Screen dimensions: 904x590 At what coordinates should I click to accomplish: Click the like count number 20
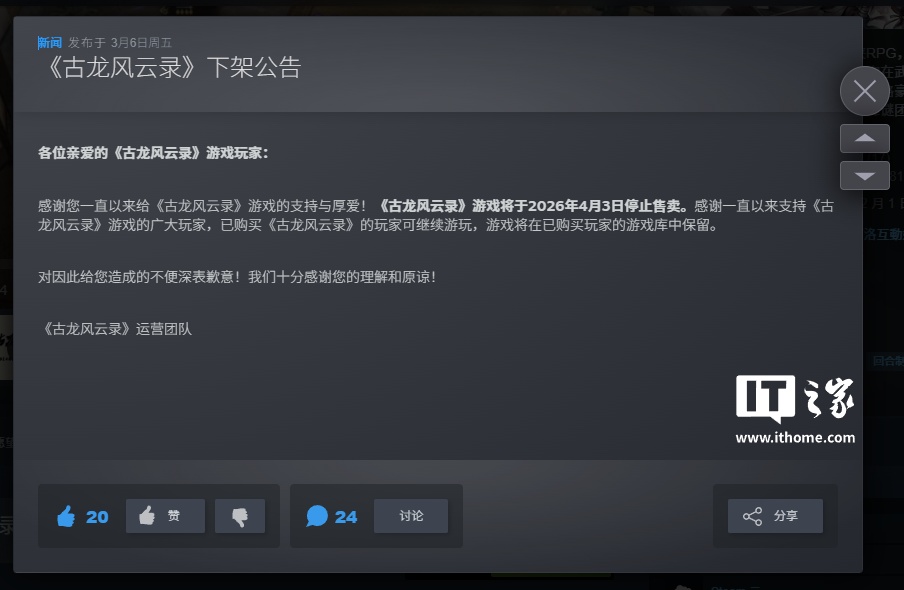(97, 517)
